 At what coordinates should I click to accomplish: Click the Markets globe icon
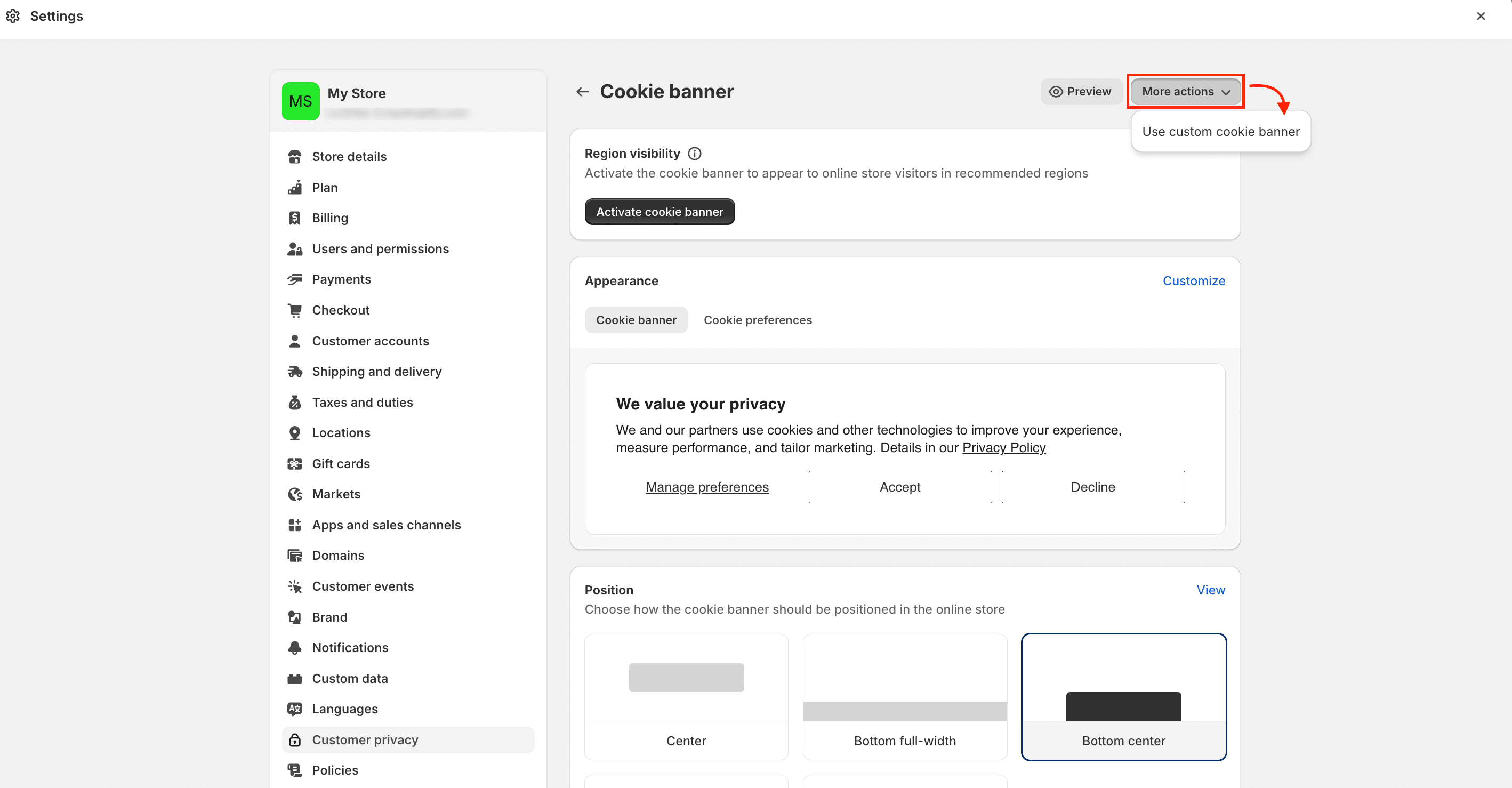click(x=295, y=494)
